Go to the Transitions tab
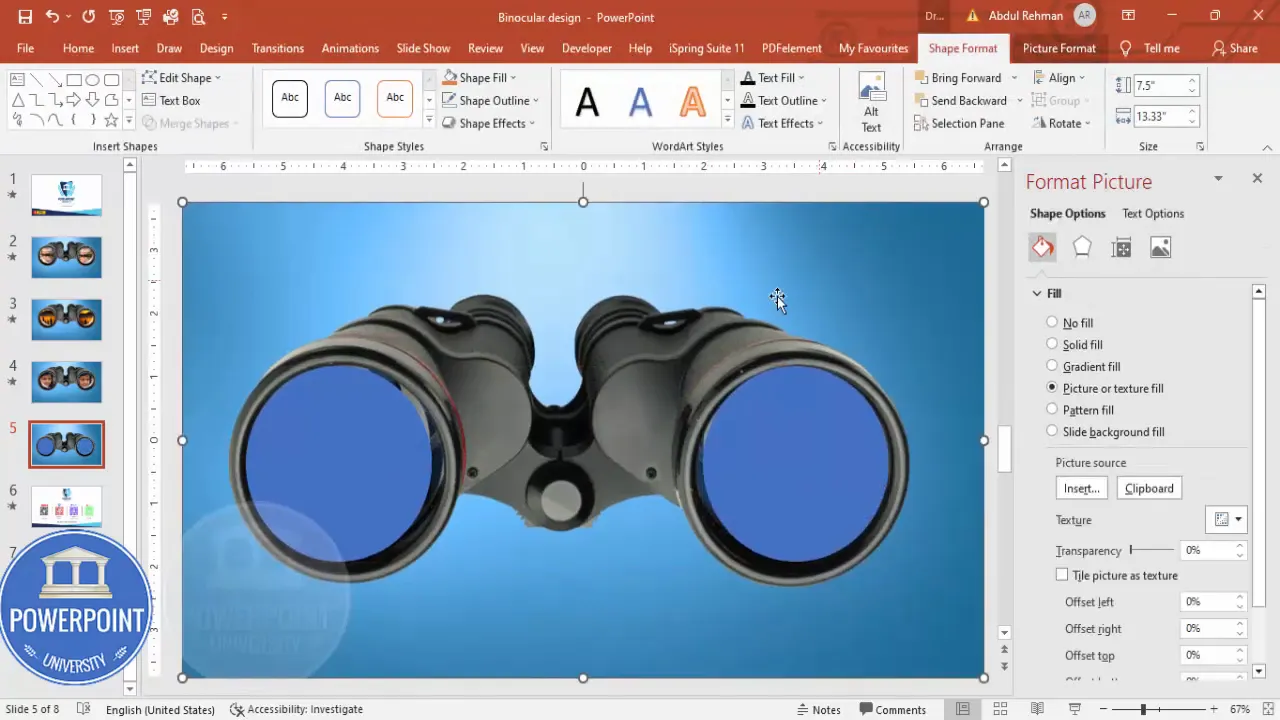Viewport: 1280px width, 720px height. click(278, 48)
